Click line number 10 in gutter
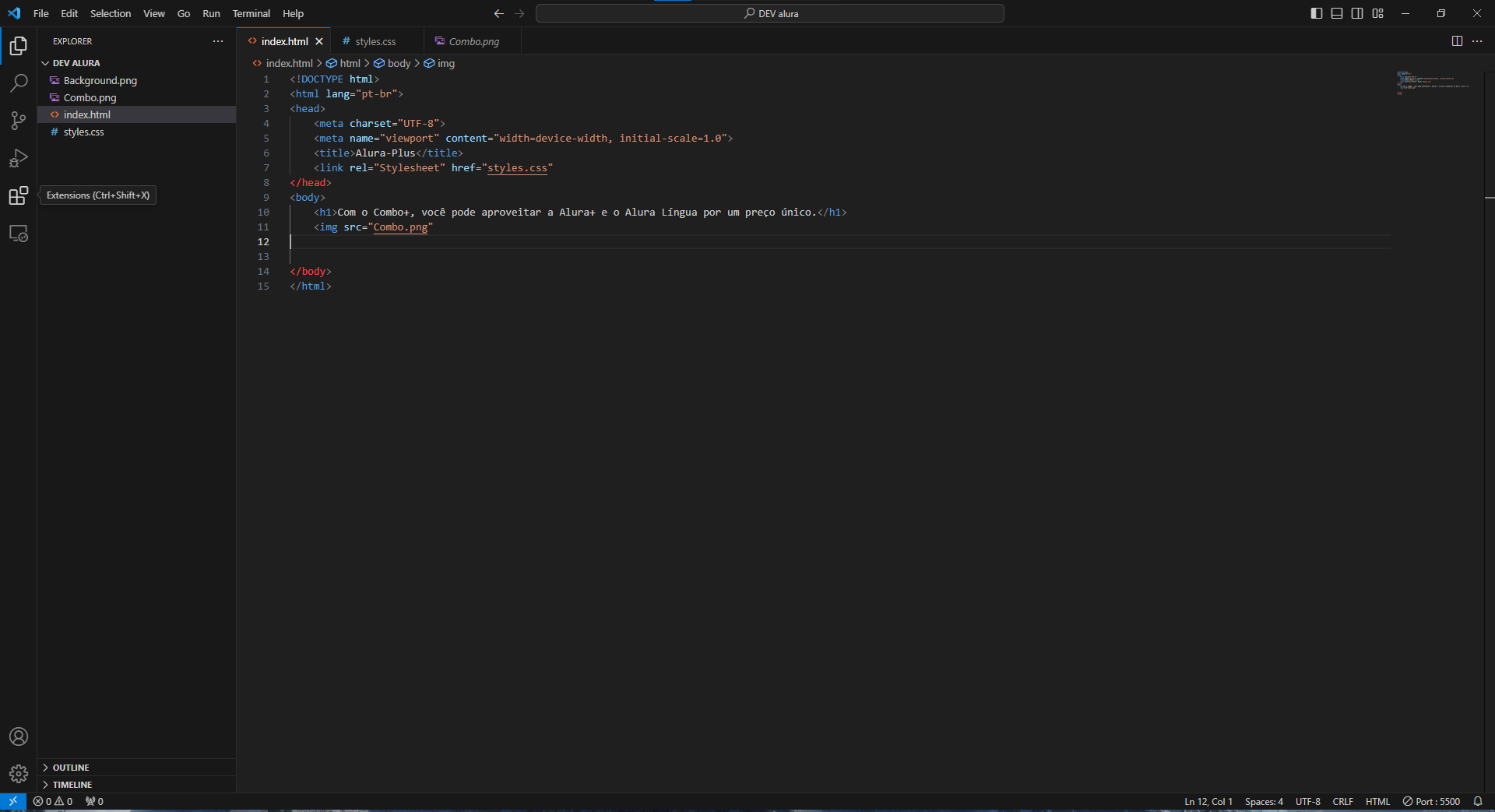The height and width of the screenshot is (812, 1495). 263,213
